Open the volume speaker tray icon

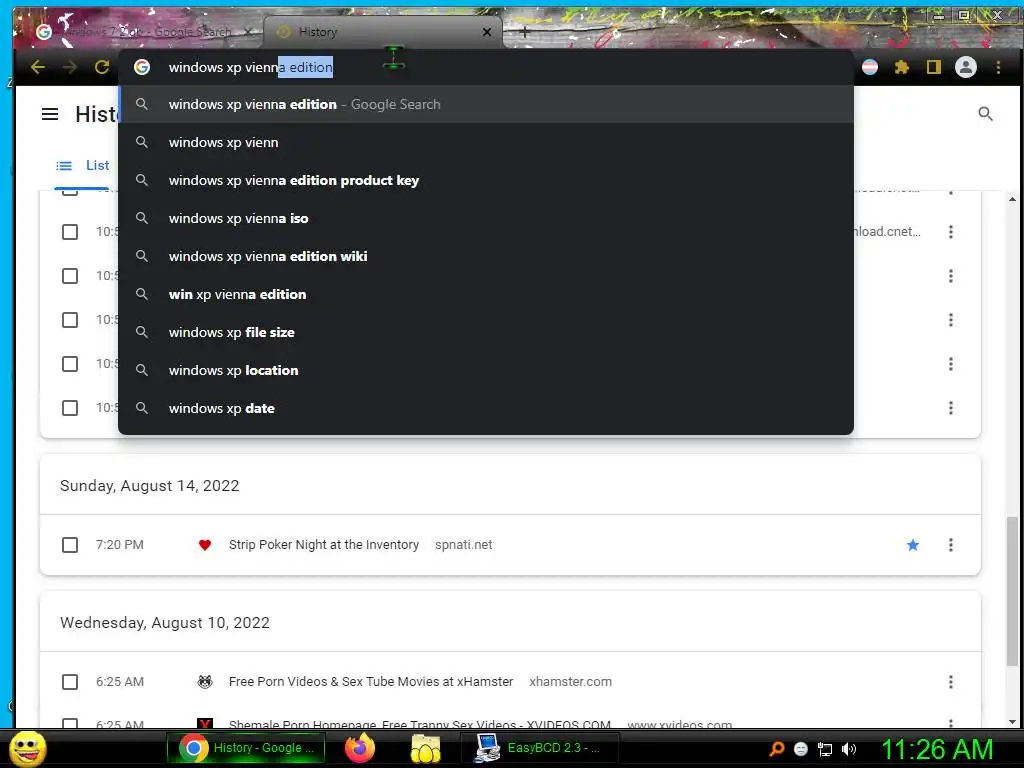849,749
